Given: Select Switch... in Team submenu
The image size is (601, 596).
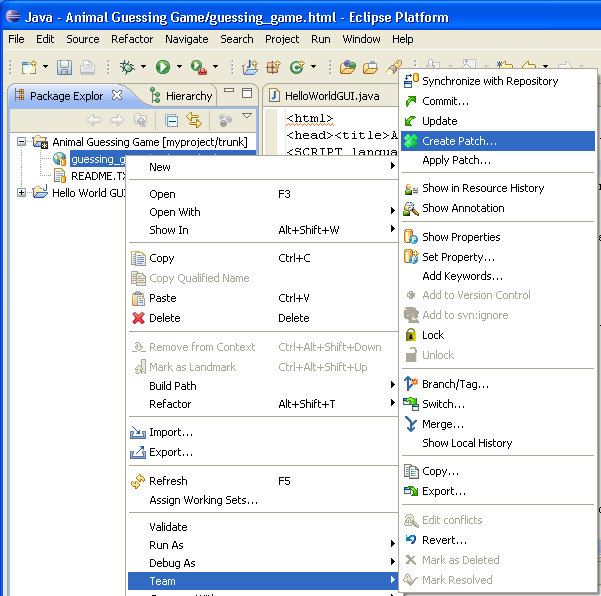Looking at the screenshot, I should (x=498, y=404).
